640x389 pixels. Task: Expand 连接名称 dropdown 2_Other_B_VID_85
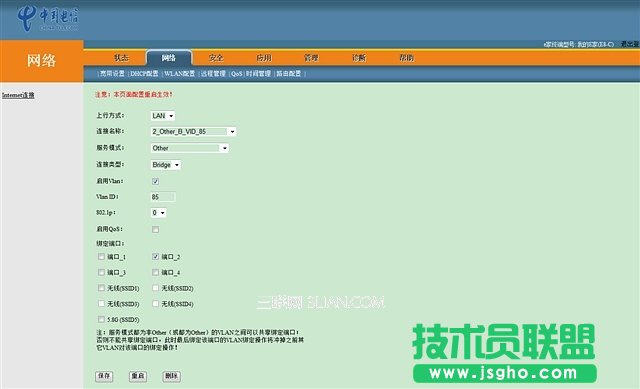tap(193, 131)
